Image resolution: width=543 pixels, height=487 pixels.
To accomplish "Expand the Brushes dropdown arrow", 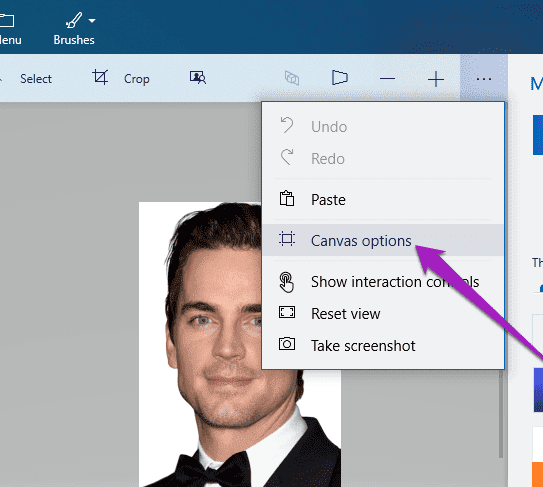I will tap(92, 21).
